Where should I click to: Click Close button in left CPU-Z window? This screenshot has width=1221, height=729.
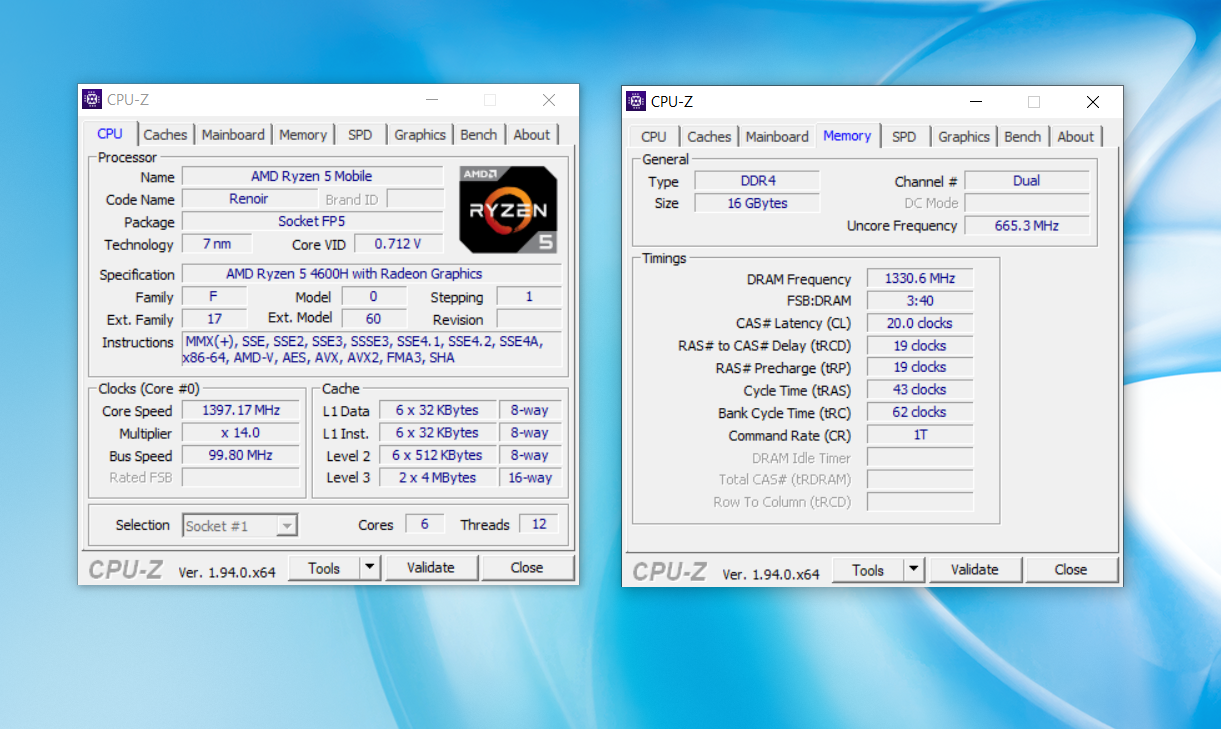point(527,568)
